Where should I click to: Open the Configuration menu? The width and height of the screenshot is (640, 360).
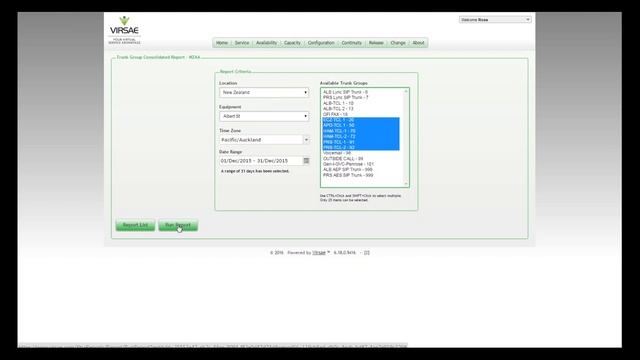click(321, 43)
